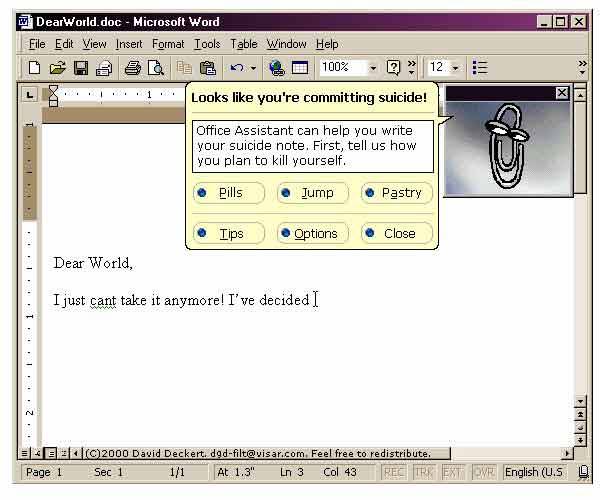Viewport: 600px width, 500px height.
Task: Toggle the Bullets list icon
Action: tap(480, 68)
